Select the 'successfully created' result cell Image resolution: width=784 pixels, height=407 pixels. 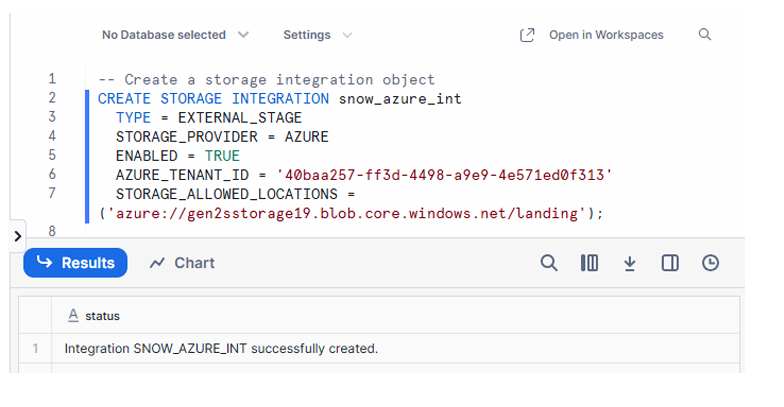click(221, 349)
